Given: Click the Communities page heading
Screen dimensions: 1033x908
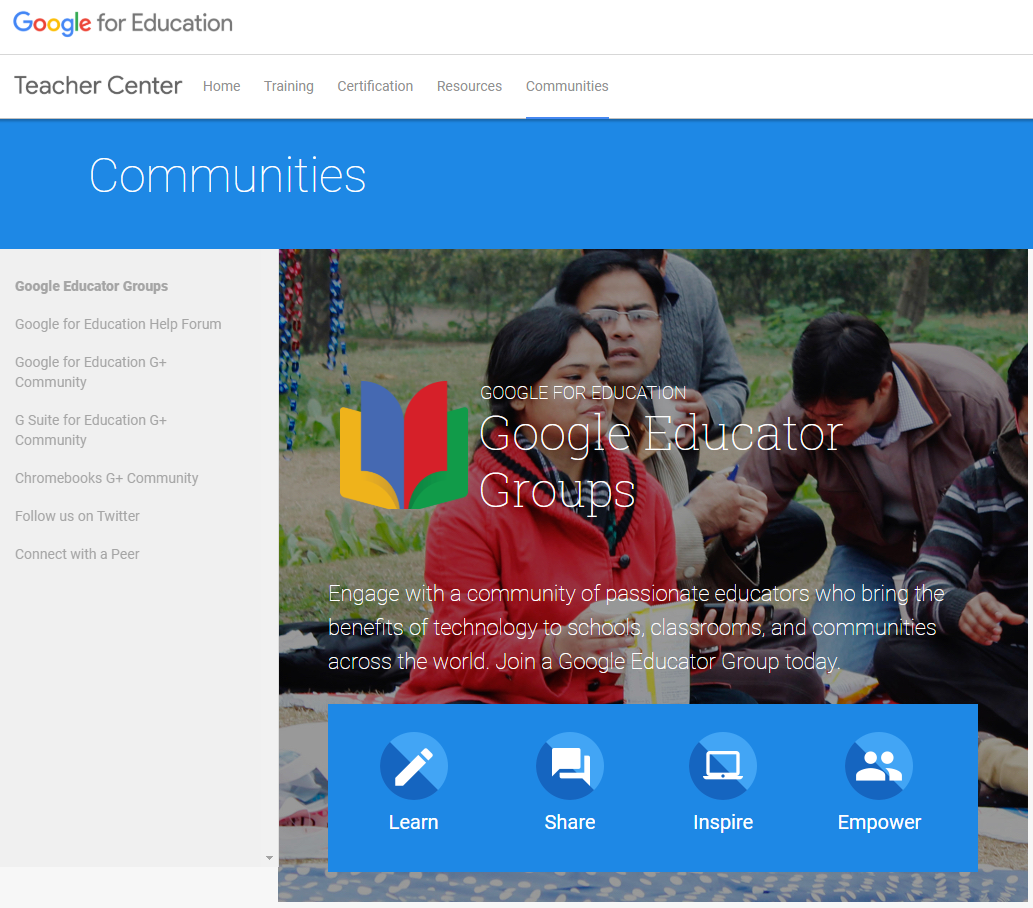Looking at the screenshot, I should coord(227,176).
